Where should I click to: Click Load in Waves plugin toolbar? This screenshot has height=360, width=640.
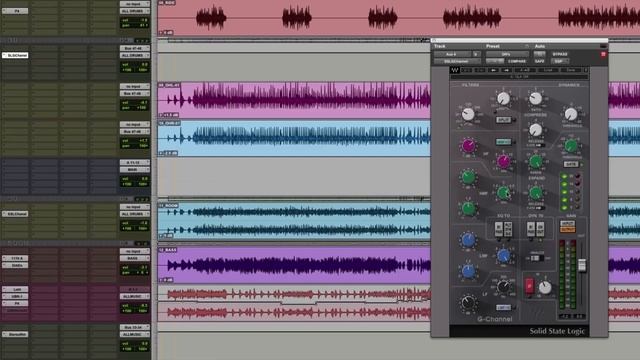[x=548, y=70]
